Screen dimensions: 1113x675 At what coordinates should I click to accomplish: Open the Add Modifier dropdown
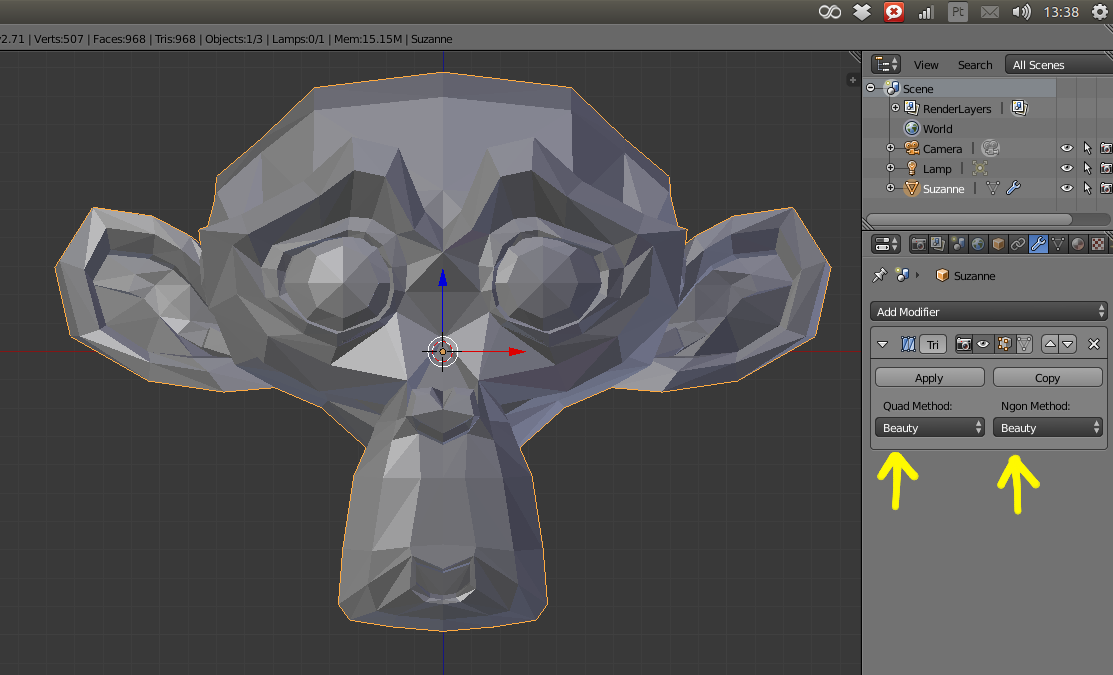click(x=988, y=312)
